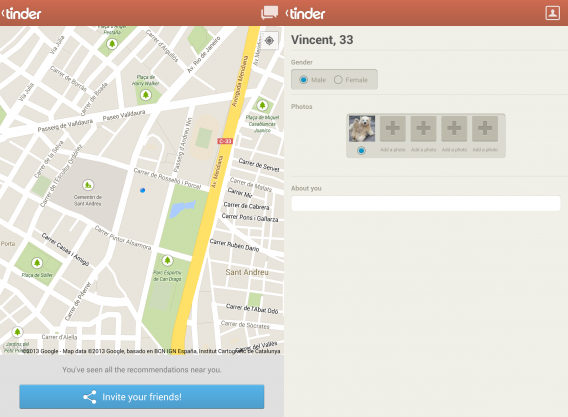Click the tree marker above Carrer d'Alella
This screenshot has width=568, height=417.
(x=17, y=331)
